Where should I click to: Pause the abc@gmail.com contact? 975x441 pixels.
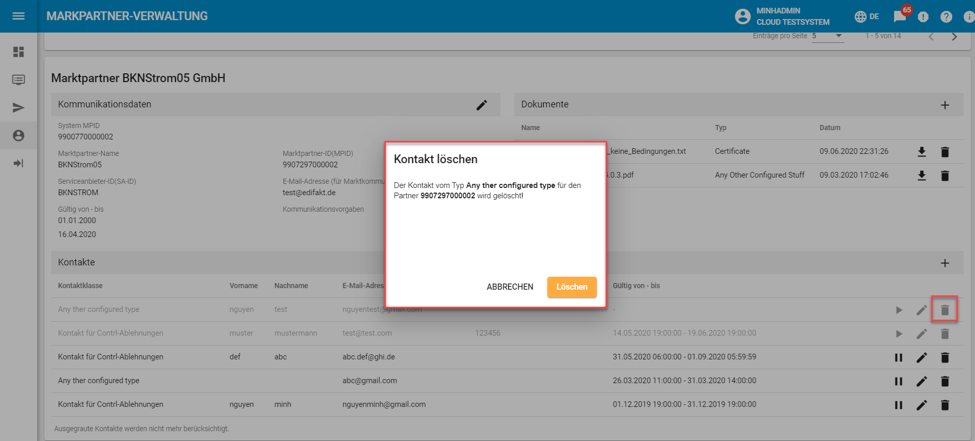(x=899, y=381)
